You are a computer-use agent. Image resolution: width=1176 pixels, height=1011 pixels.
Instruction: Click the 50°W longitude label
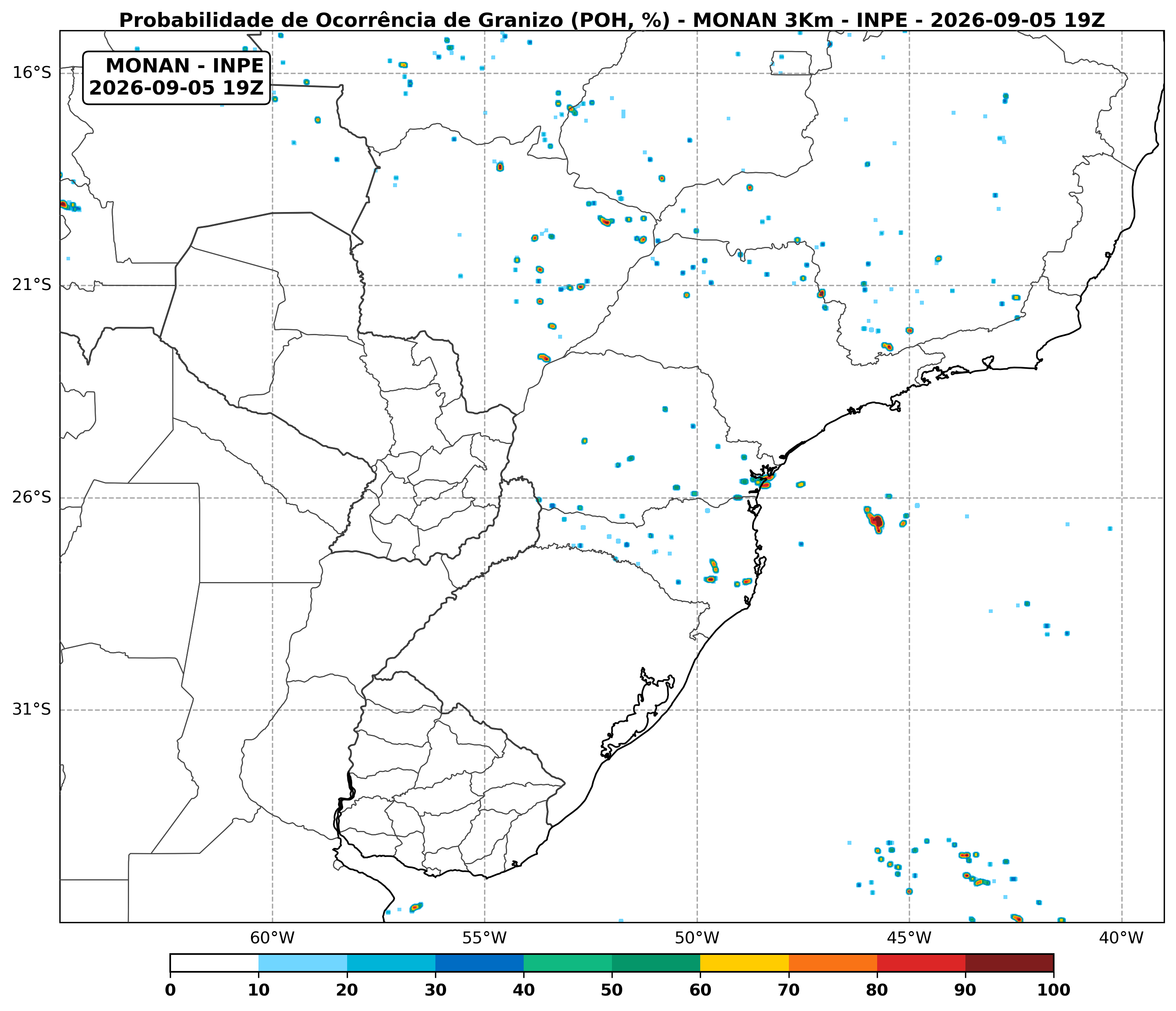point(697,938)
